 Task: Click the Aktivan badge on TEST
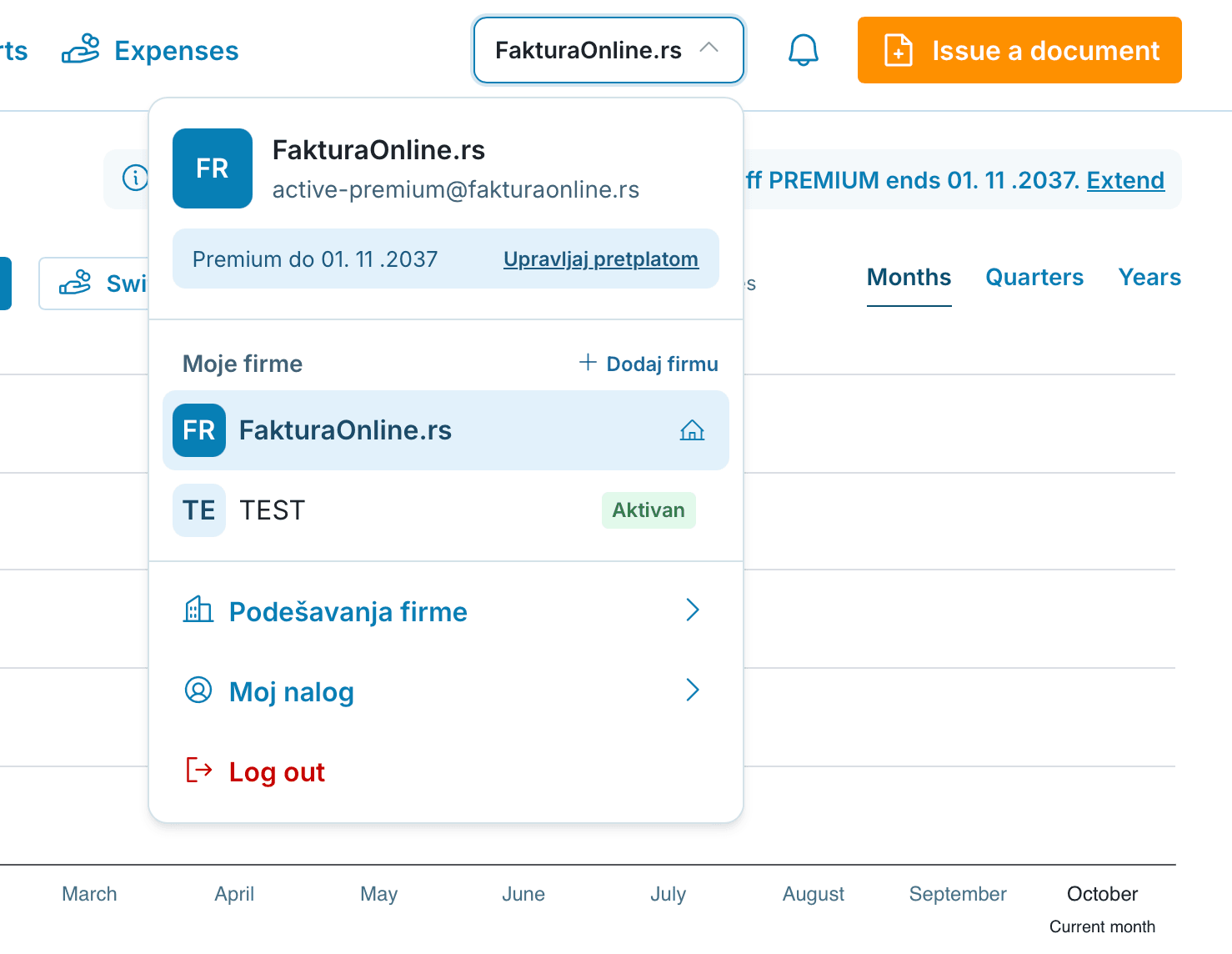[x=649, y=510]
